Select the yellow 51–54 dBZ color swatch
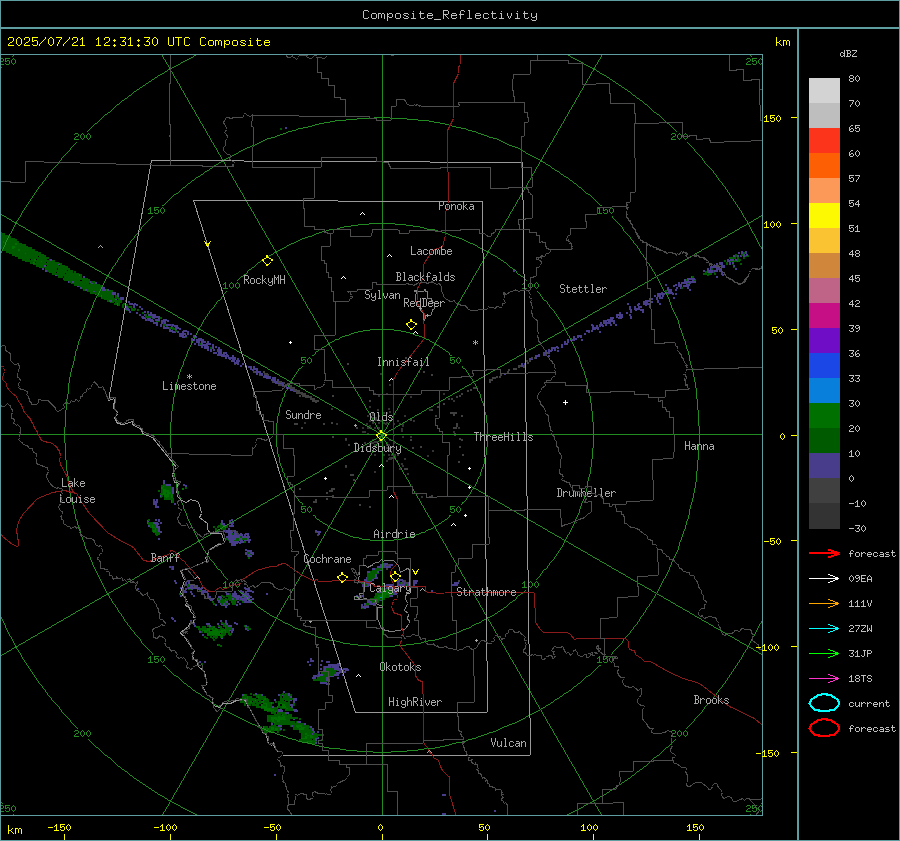900x841 pixels. (x=824, y=216)
